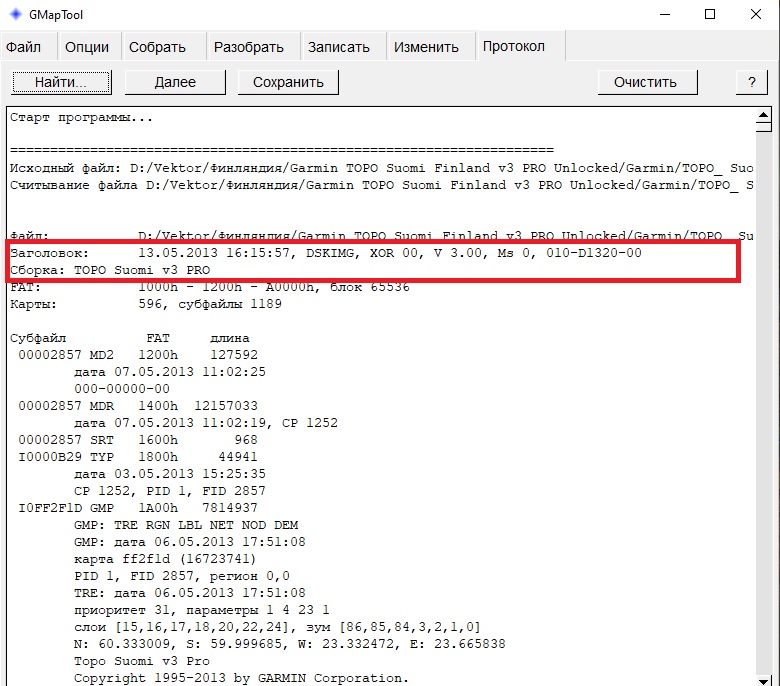Clear the log with Очистить button

point(645,82)
